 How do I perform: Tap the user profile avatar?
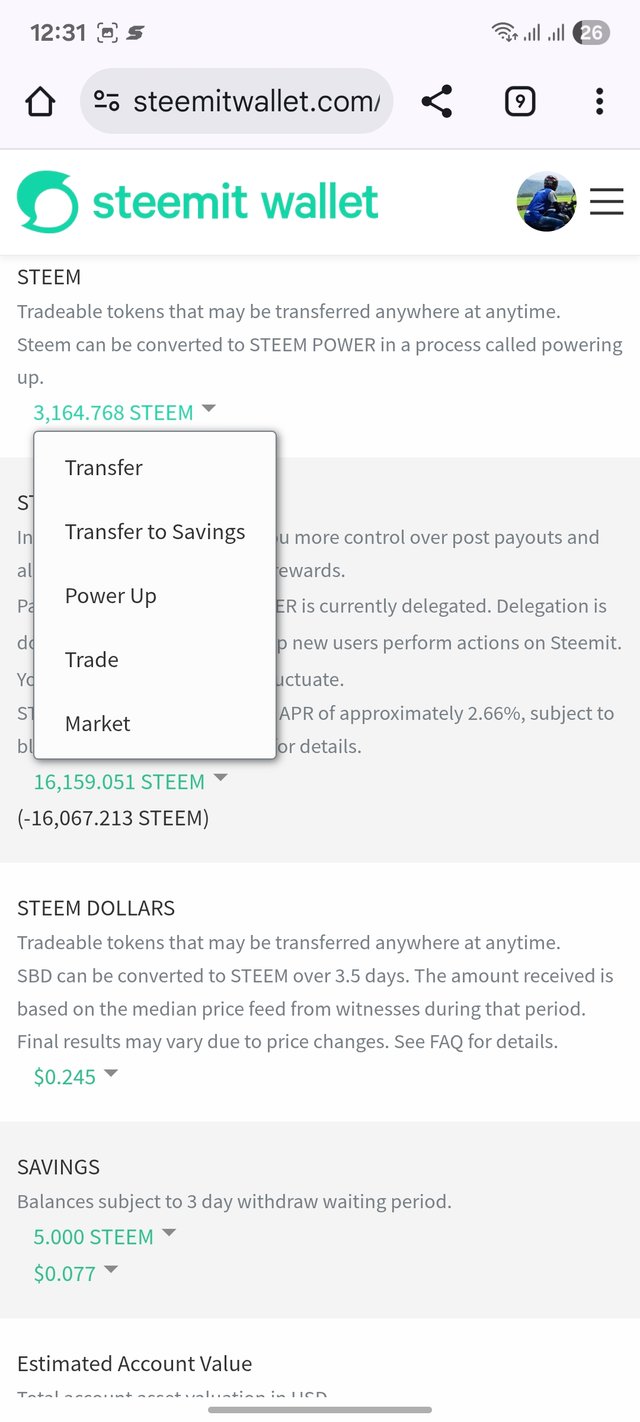pyautogui.click(x=546, y=202)
